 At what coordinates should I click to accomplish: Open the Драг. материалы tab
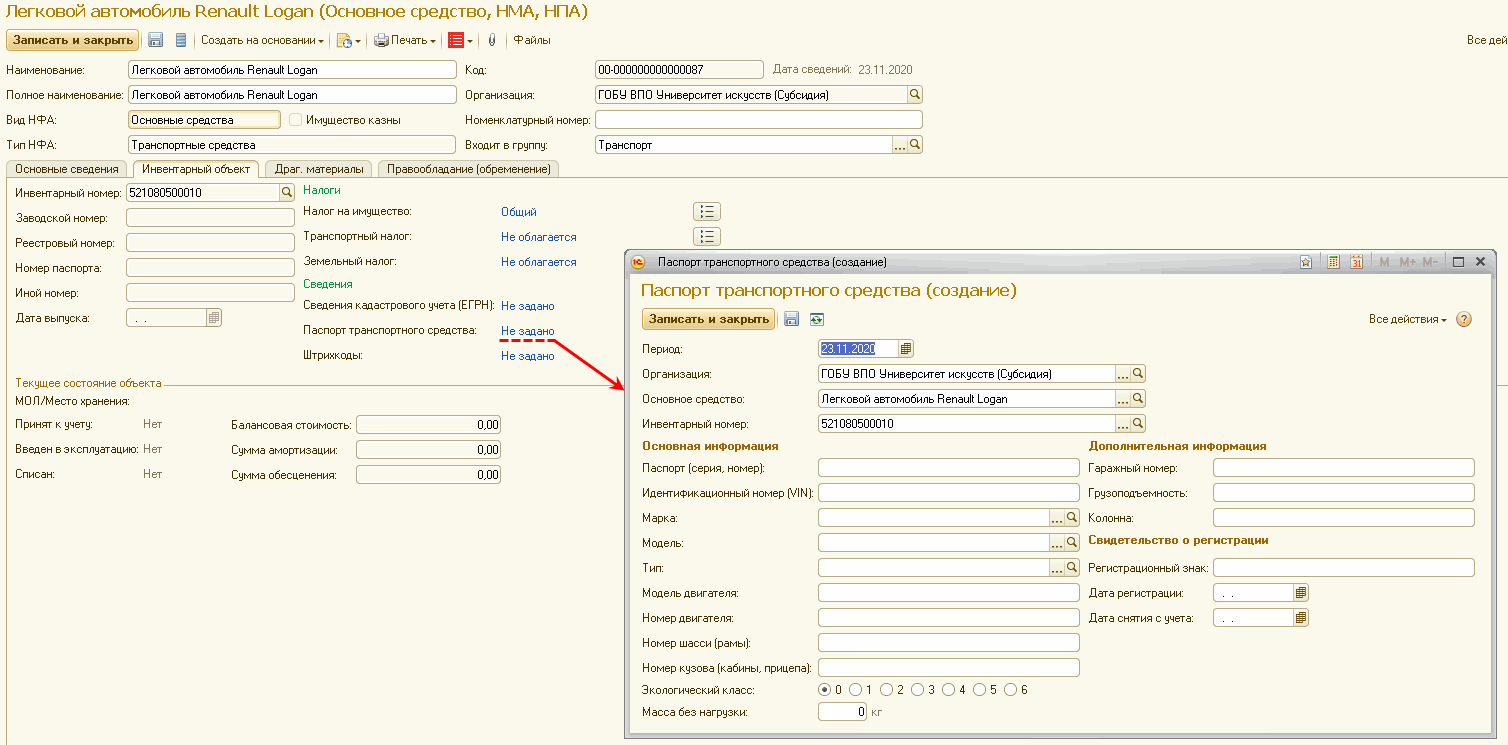coord(319,169)
